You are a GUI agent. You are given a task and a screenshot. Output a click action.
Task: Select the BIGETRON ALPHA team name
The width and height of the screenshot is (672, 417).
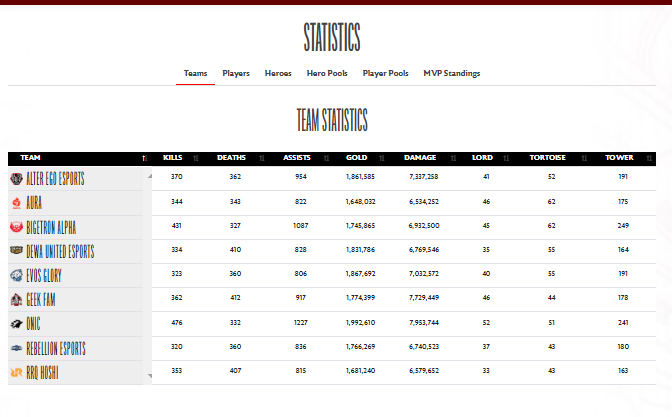[x=51, y=228]
